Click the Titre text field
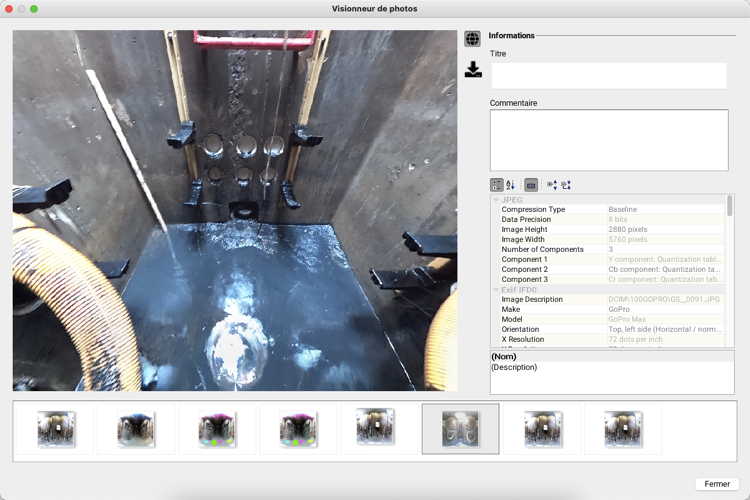Screen dimensions: 750x500 [608, 76]
